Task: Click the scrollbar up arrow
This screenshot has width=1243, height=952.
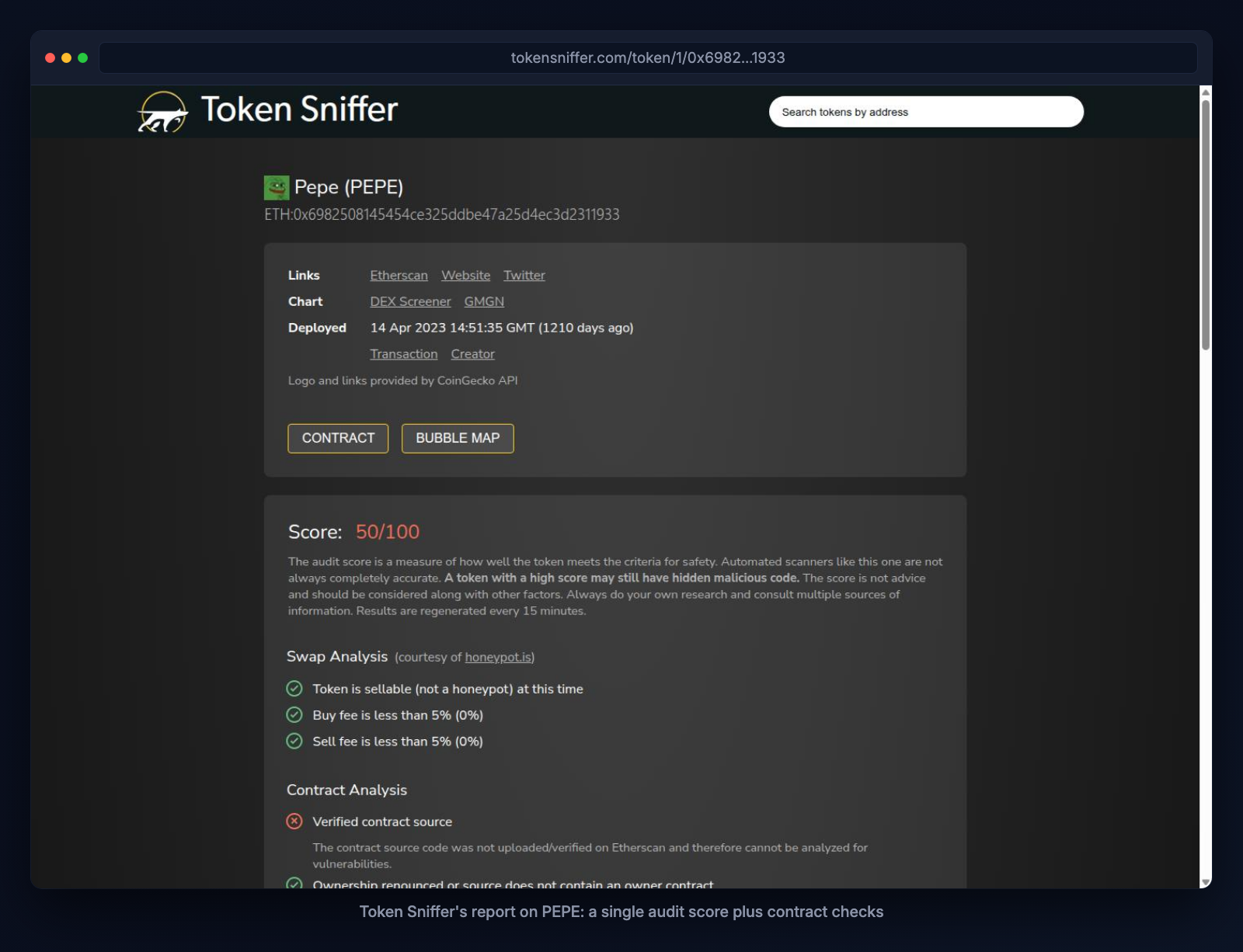Action: [1206, 92]
